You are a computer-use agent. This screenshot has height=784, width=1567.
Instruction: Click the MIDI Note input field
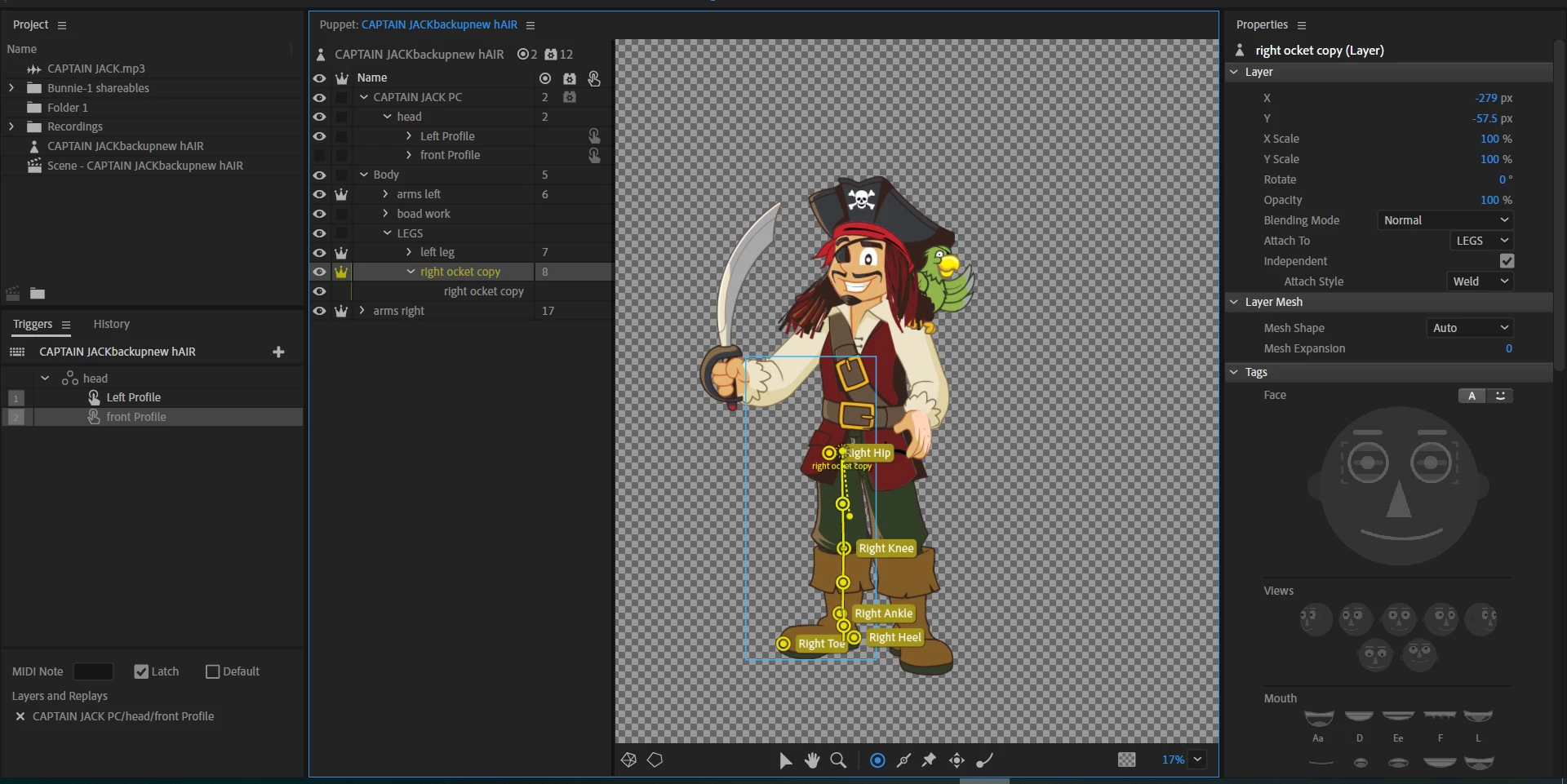[x=93, y=671]
